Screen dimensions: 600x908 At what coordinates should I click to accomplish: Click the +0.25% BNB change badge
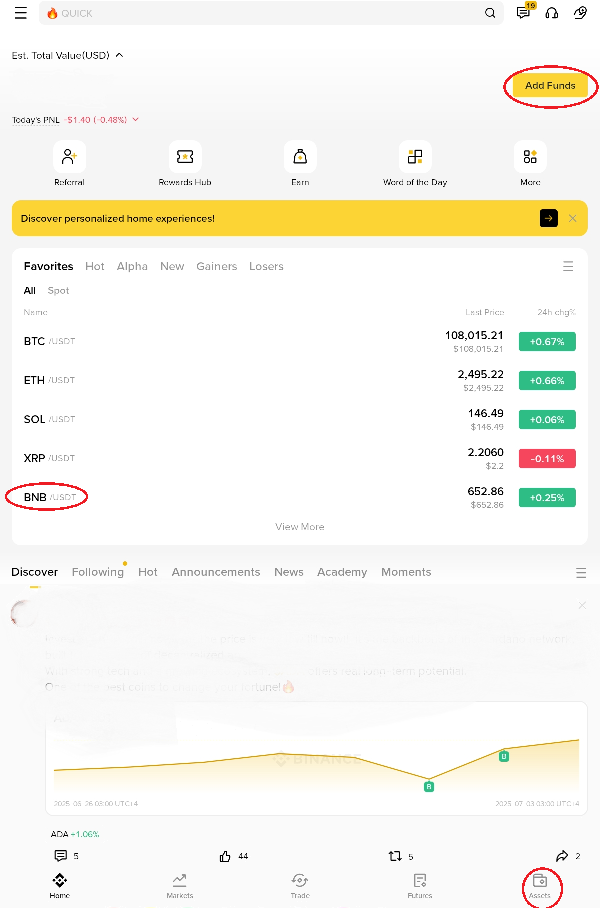coord(547,497)
